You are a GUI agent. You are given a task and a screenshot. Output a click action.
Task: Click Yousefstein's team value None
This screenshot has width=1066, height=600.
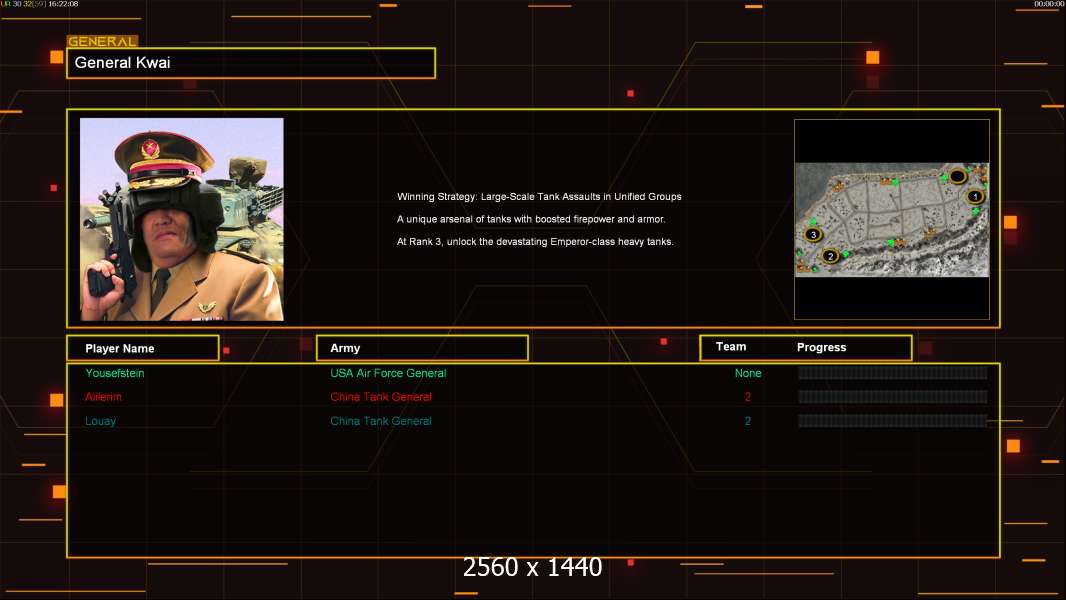coord(748,373)
